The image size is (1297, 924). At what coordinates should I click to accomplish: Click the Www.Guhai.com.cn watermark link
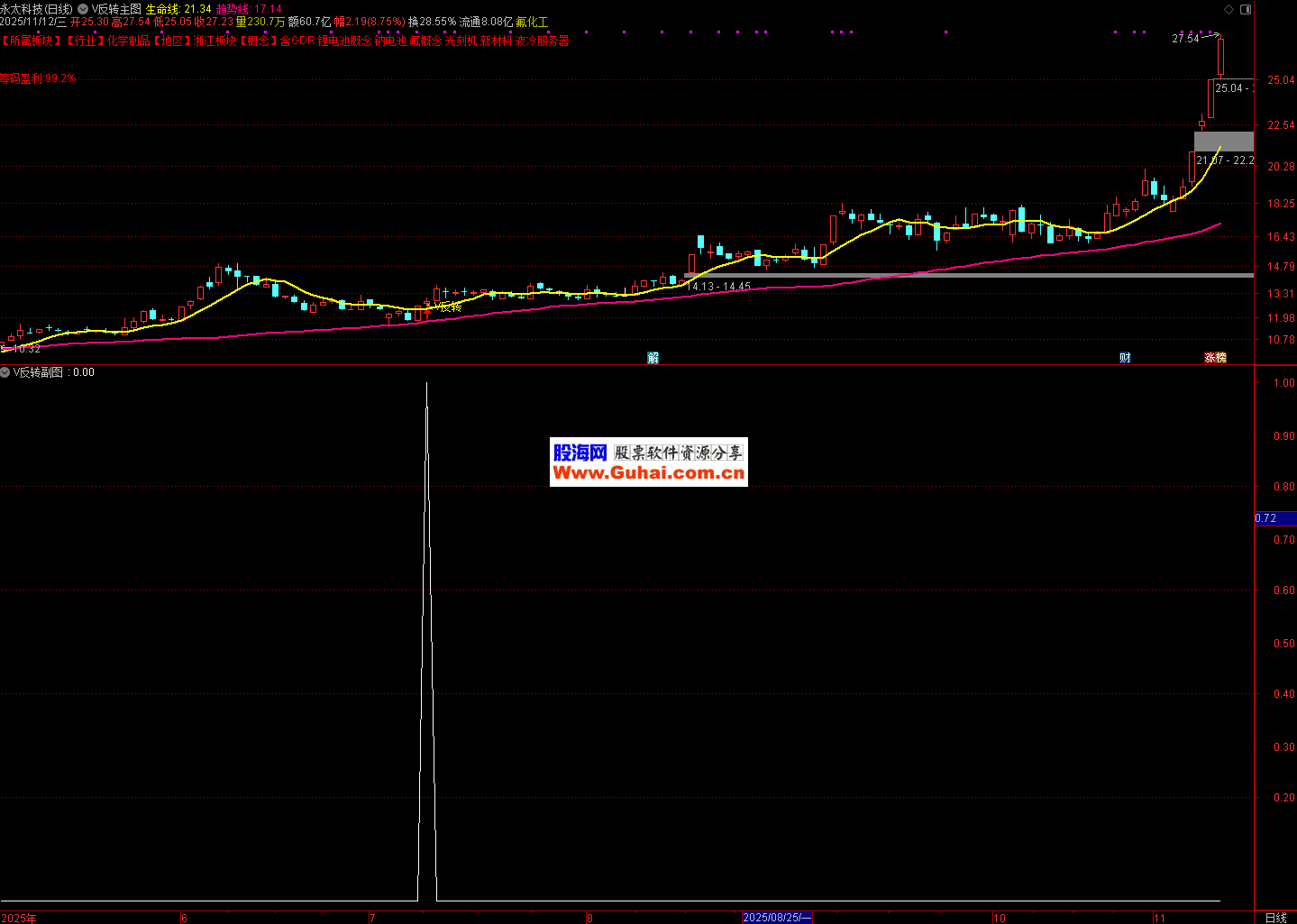(x=648, y=473)
